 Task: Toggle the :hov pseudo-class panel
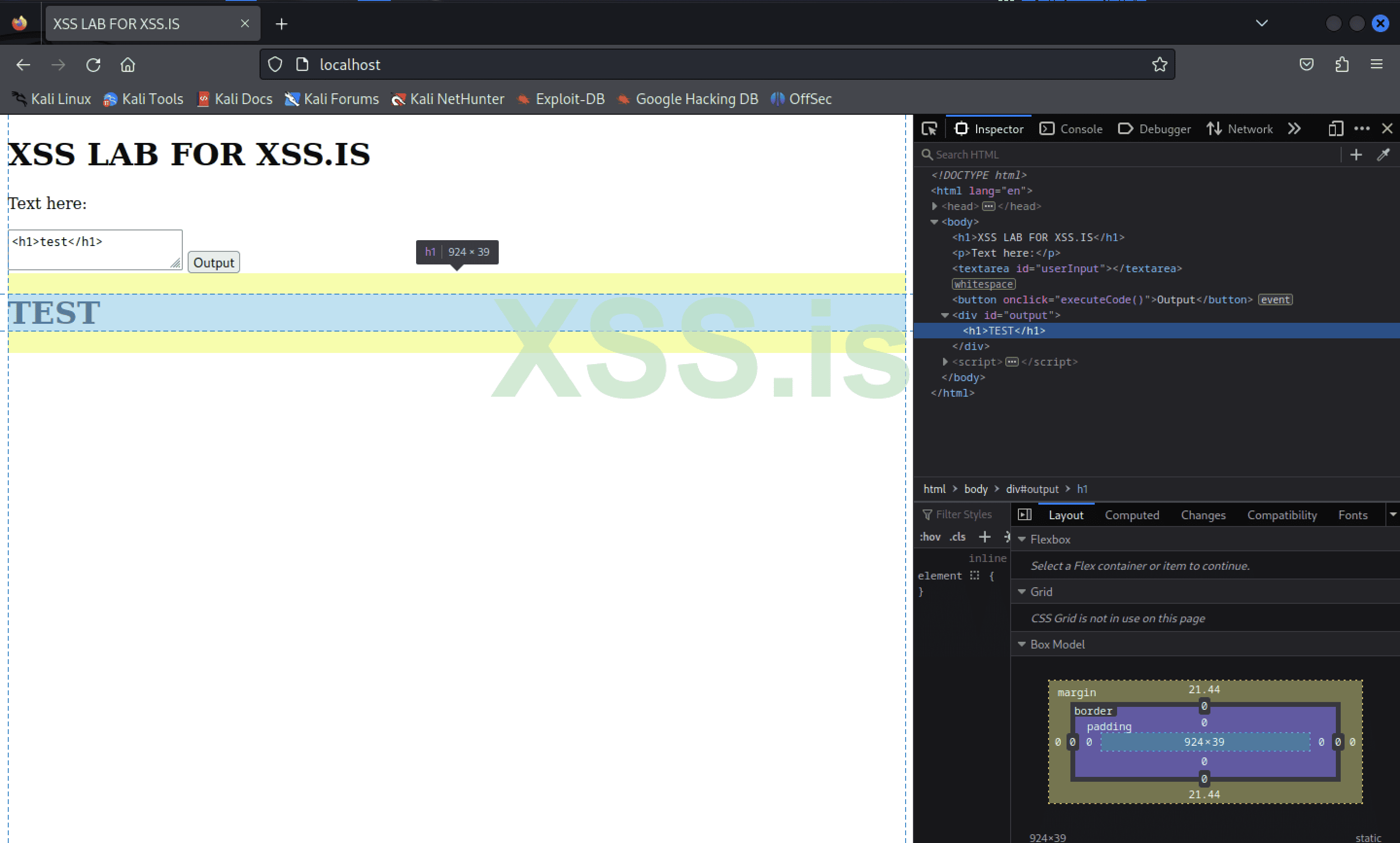pyautogui.click(x=930, y=536)
